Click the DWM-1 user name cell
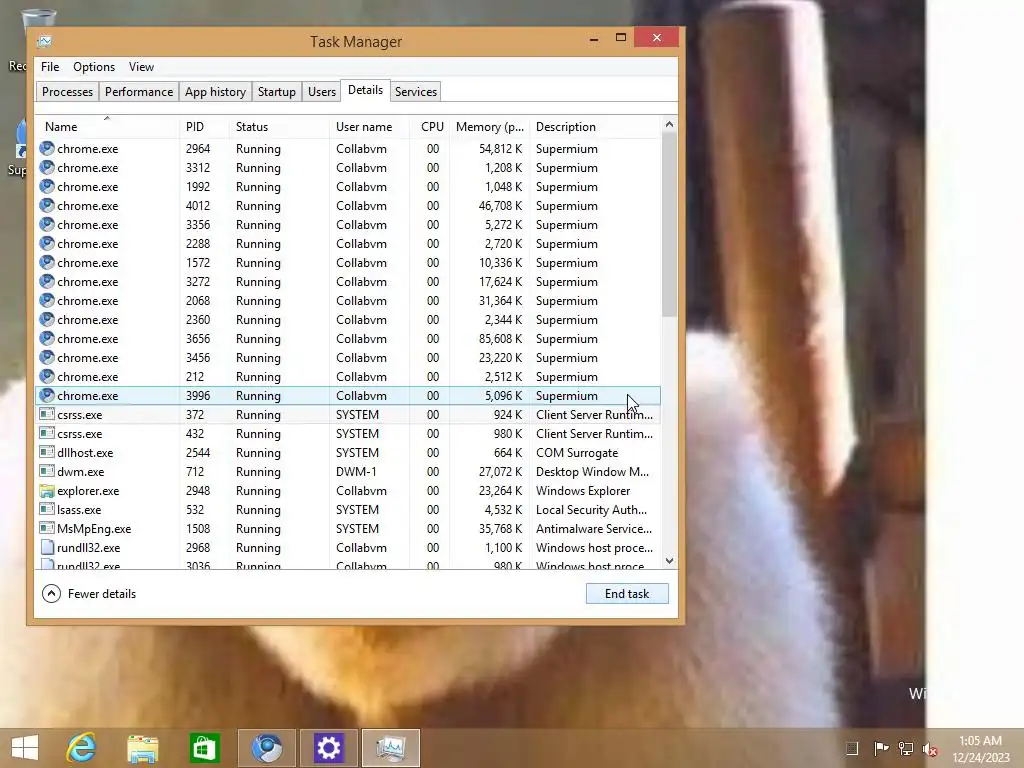 pos(357,472)
